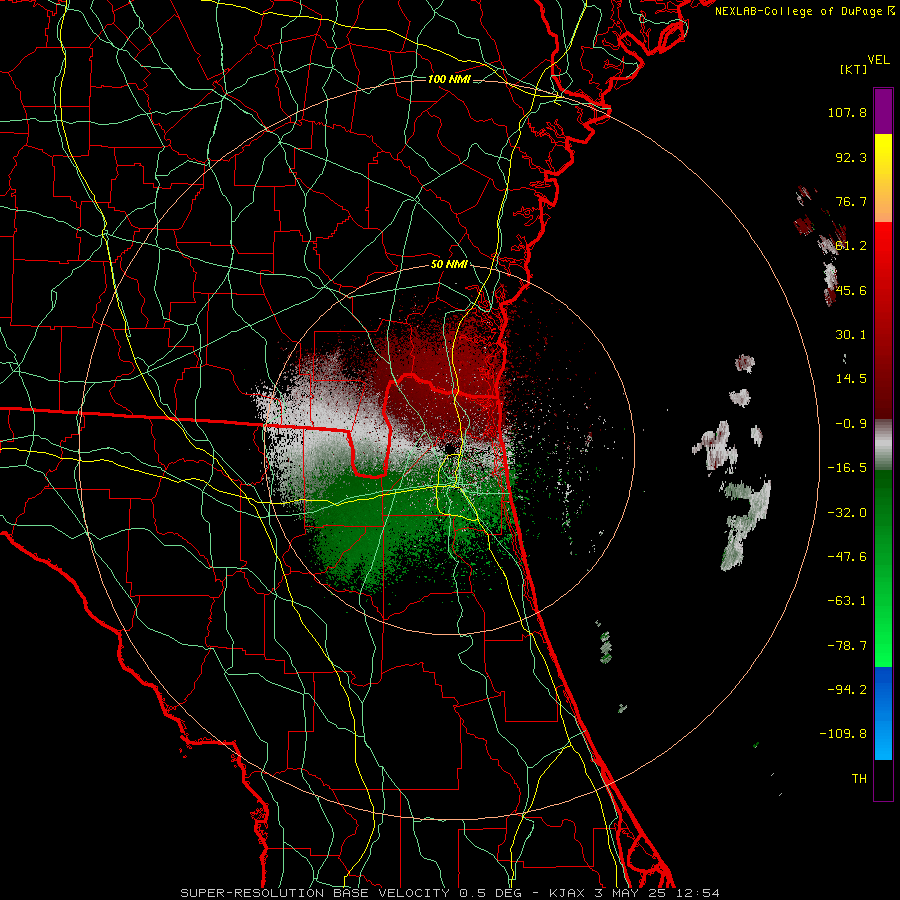The width and height of the screenshot is (900, 900).
Task: Select the 92.3 scale value
Action: click(x=851, y=157)
